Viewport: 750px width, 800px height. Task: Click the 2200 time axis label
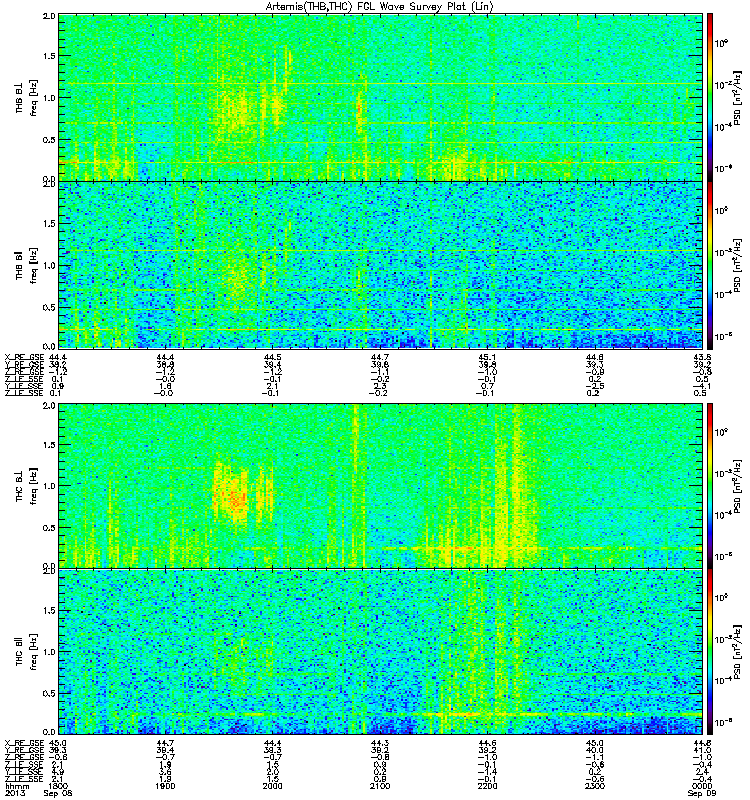point(487,786)
